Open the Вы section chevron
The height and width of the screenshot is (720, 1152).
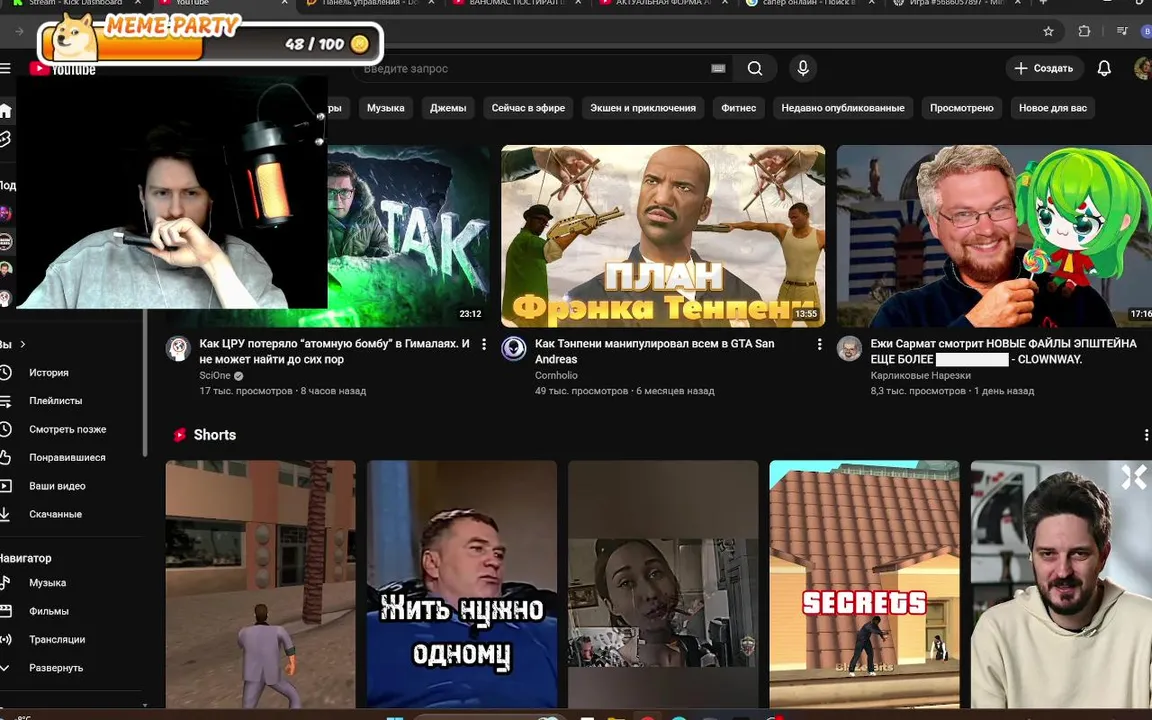pyautogui.click(x=23, y=344)
